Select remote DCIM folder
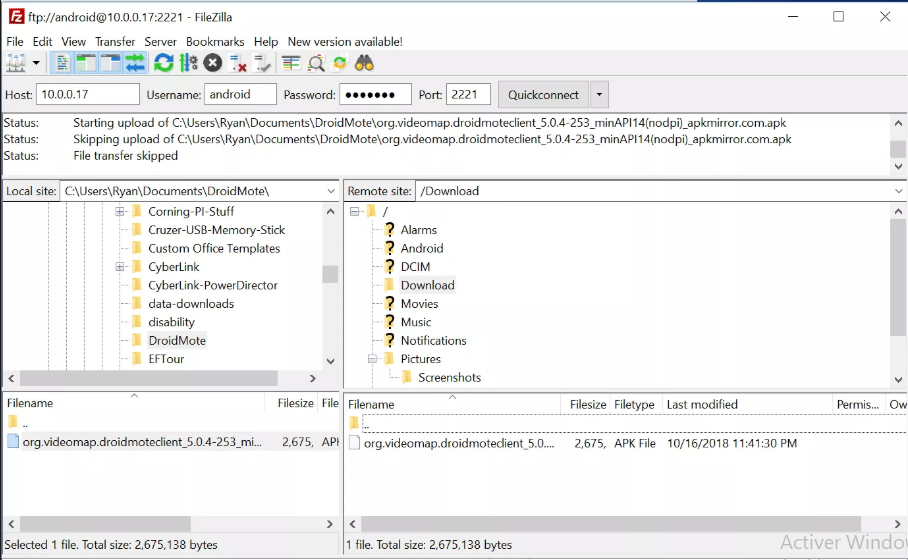 (415, 267)
